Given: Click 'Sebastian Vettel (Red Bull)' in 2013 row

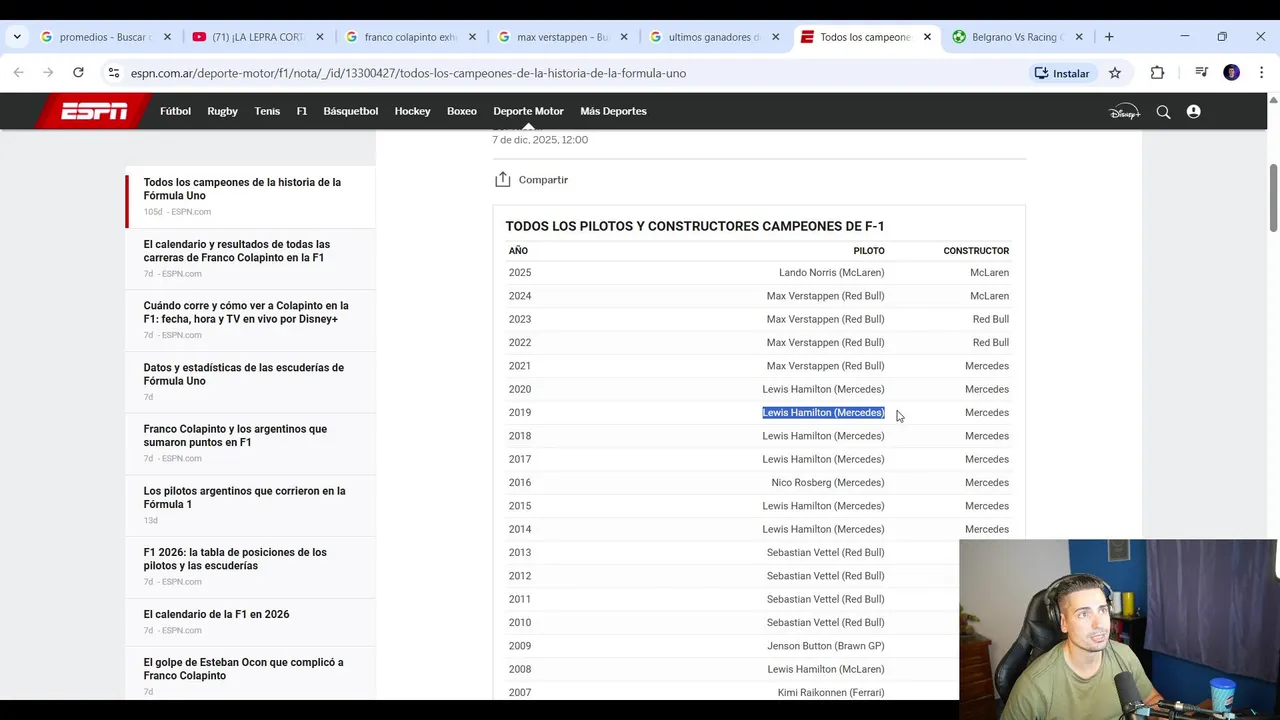Looking at the screenshot, I should [x=826, y=553].
